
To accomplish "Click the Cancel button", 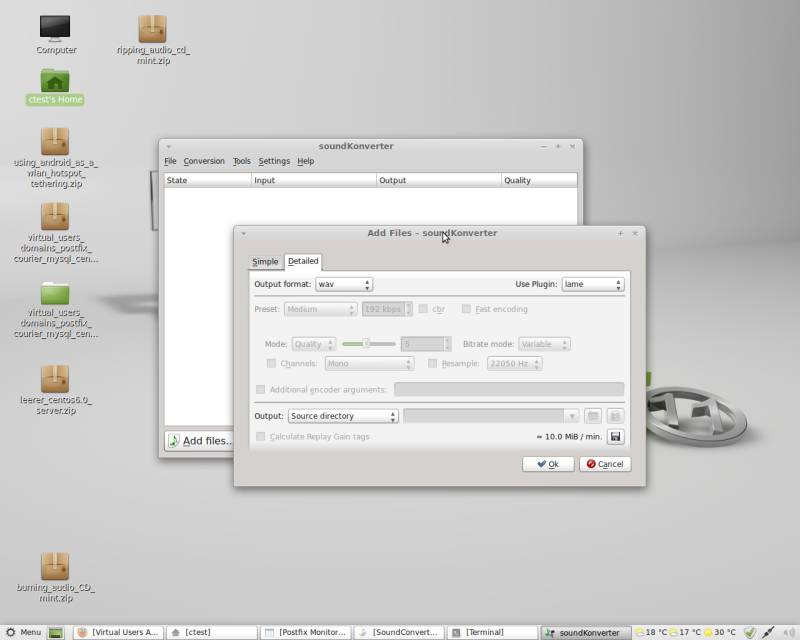I will click(604, 464).
